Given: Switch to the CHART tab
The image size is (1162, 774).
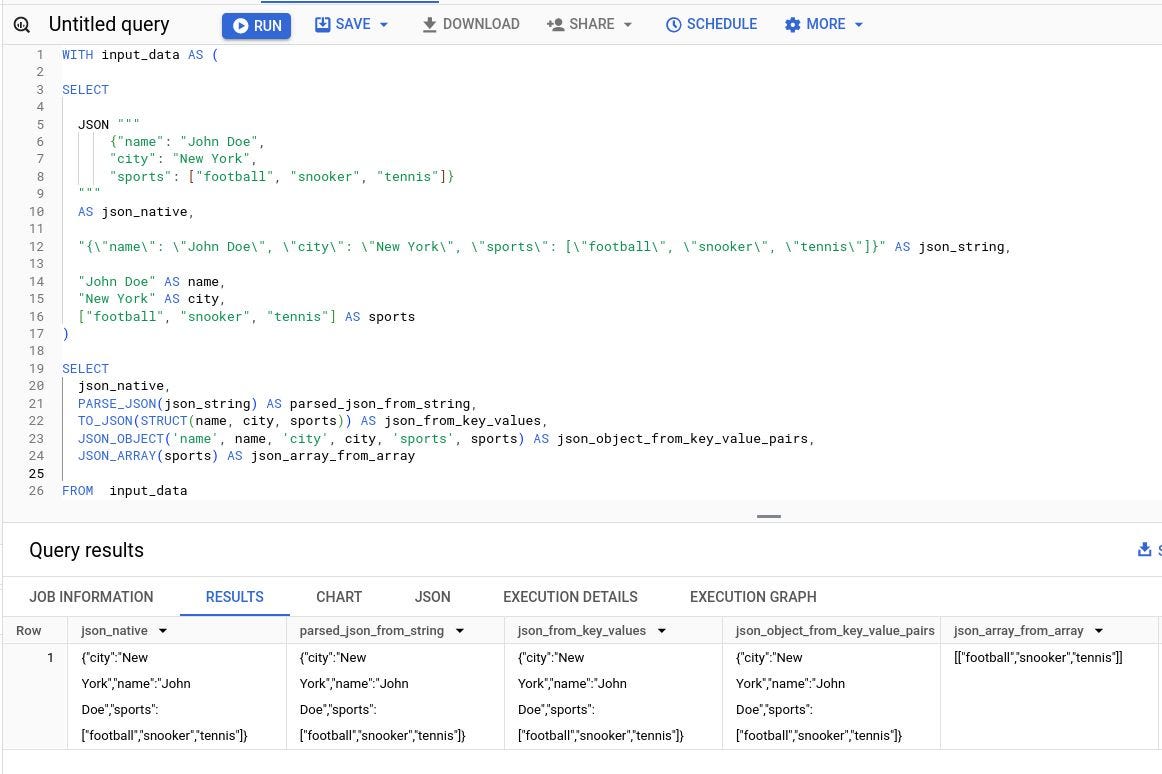Looking at the screenshot, I should click(x=339, y=597).
